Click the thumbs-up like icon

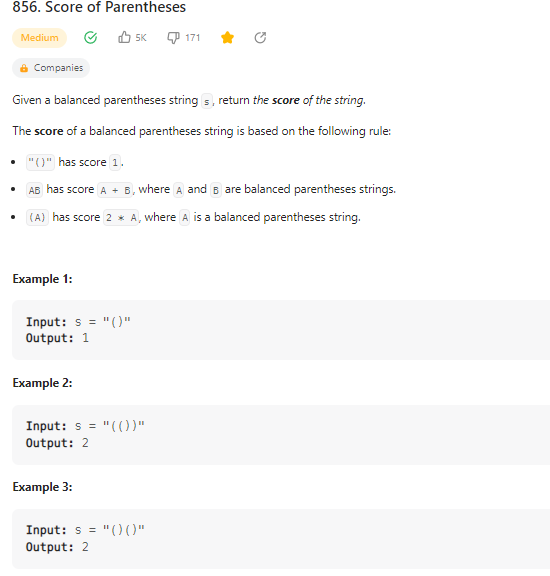[124, 37]
